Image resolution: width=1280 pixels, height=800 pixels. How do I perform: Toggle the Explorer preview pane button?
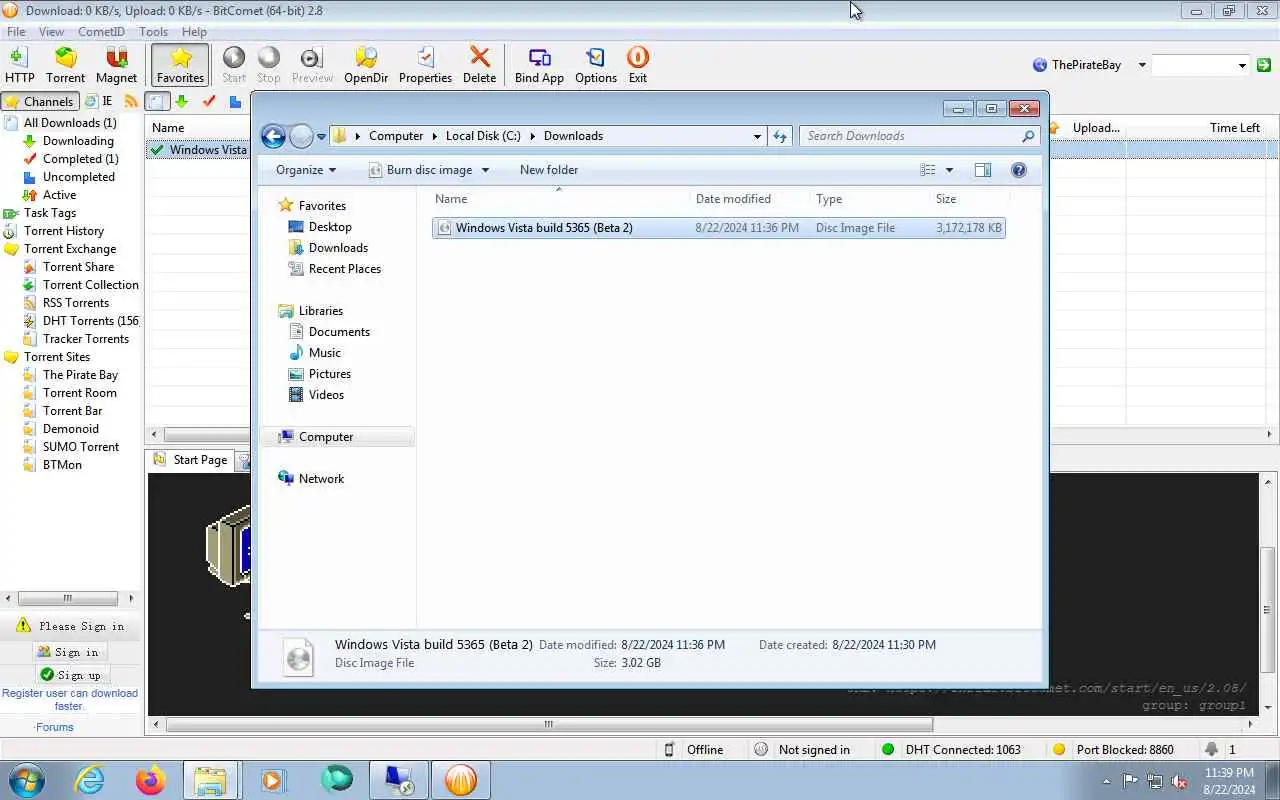coord(983,170)
